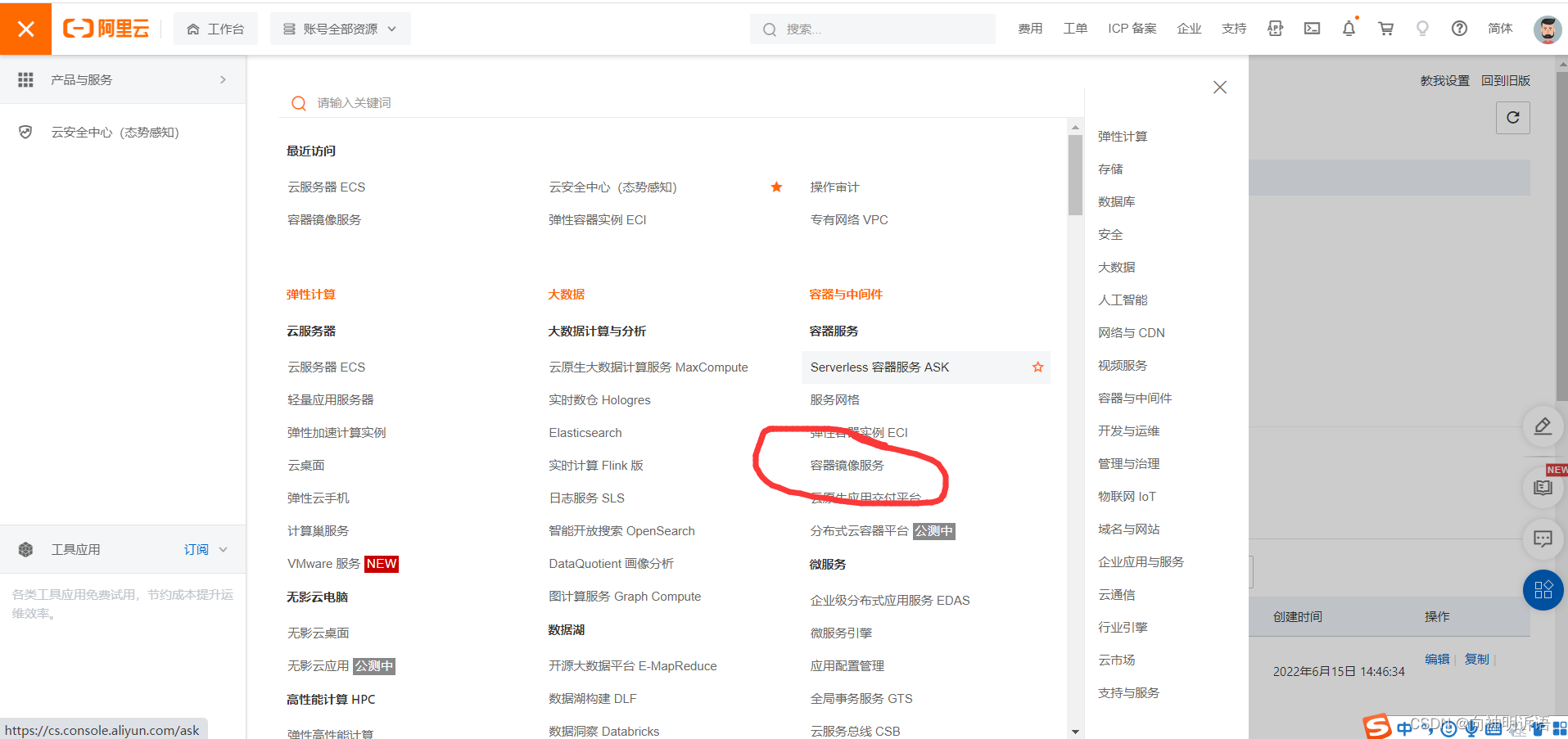Unfavorite 云安全中心 with orange star
The image size is (1568, 739).
(776, 187)
